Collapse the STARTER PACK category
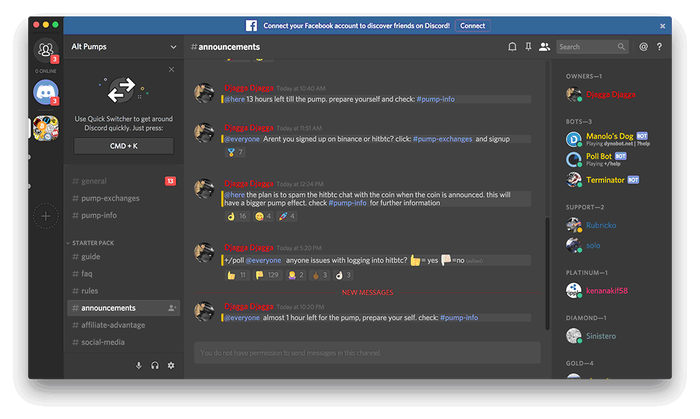Image resolution: width=700 pixels, height=419 pixels. (x=91, y=243)
